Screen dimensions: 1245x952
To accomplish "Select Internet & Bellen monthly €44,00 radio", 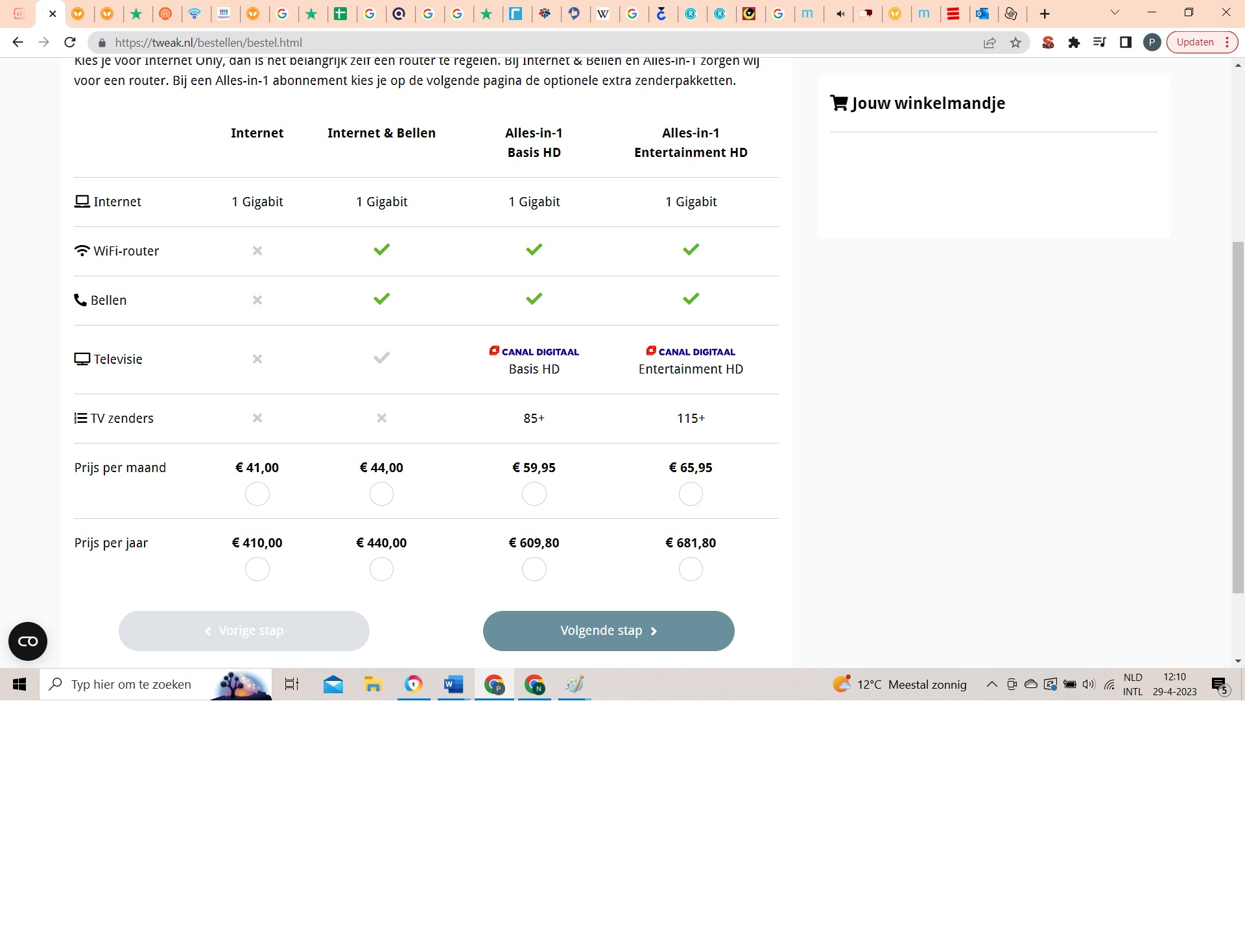I will tap(381, 494).
